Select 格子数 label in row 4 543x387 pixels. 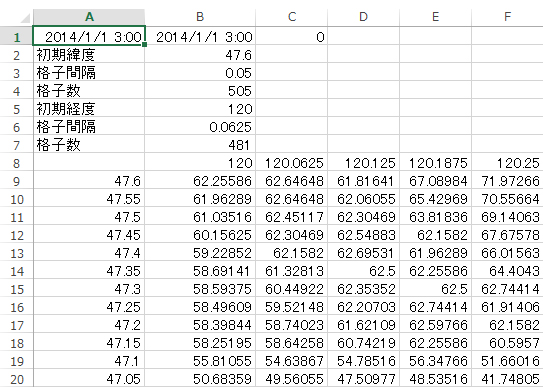coord(89,91)
